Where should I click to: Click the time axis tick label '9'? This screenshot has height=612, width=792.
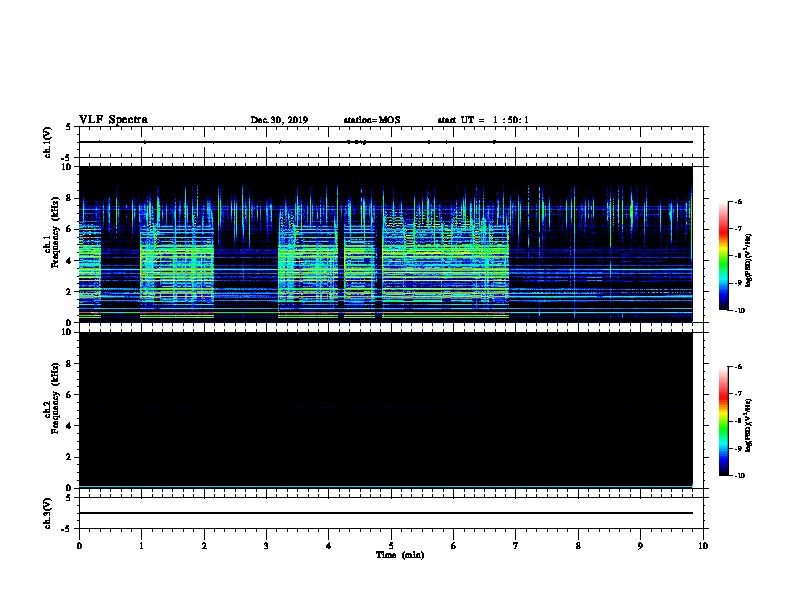pyautogui.click(x=640, y=546)
